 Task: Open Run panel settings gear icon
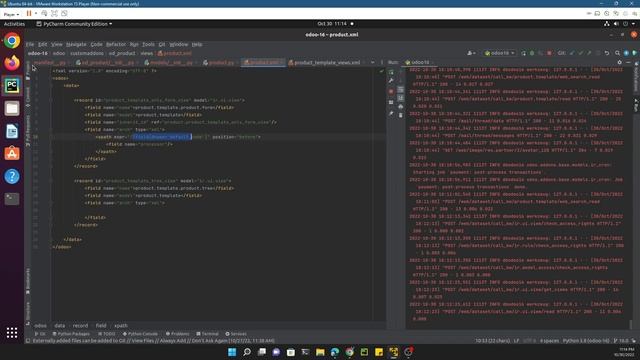620,62
